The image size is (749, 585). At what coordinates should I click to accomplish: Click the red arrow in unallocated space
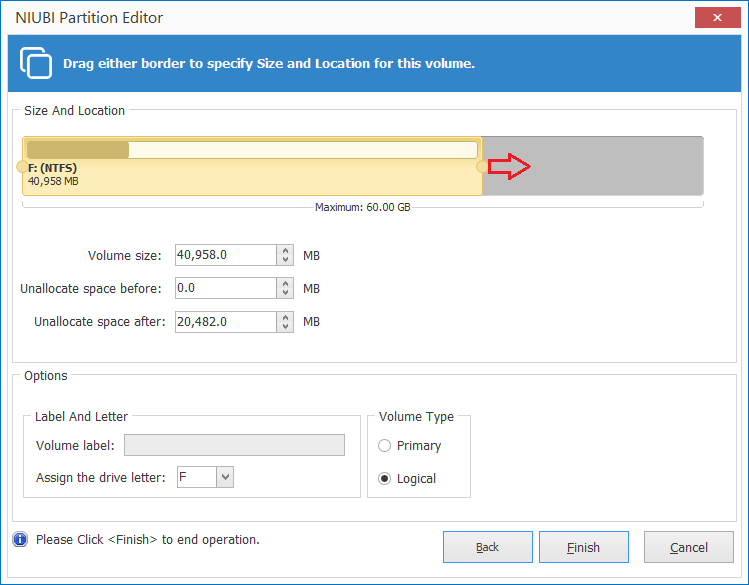[509, 166]
